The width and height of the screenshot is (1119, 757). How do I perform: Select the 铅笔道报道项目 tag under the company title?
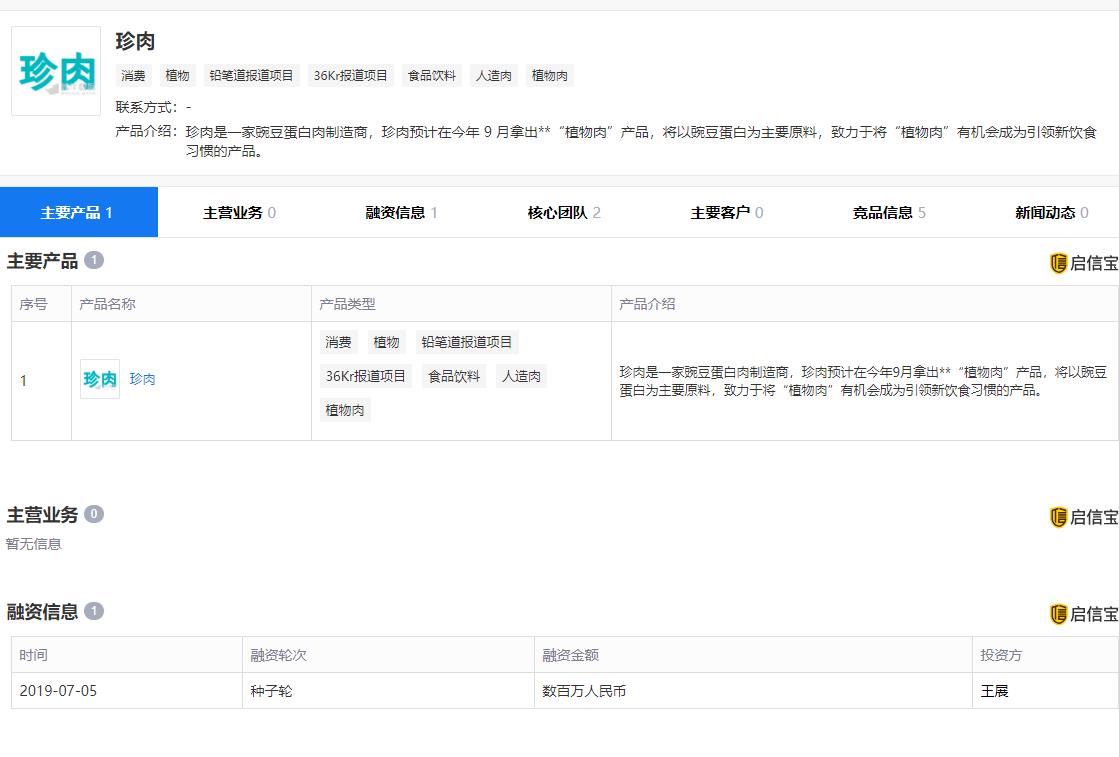pyautogui.click(x=251, y=76)
